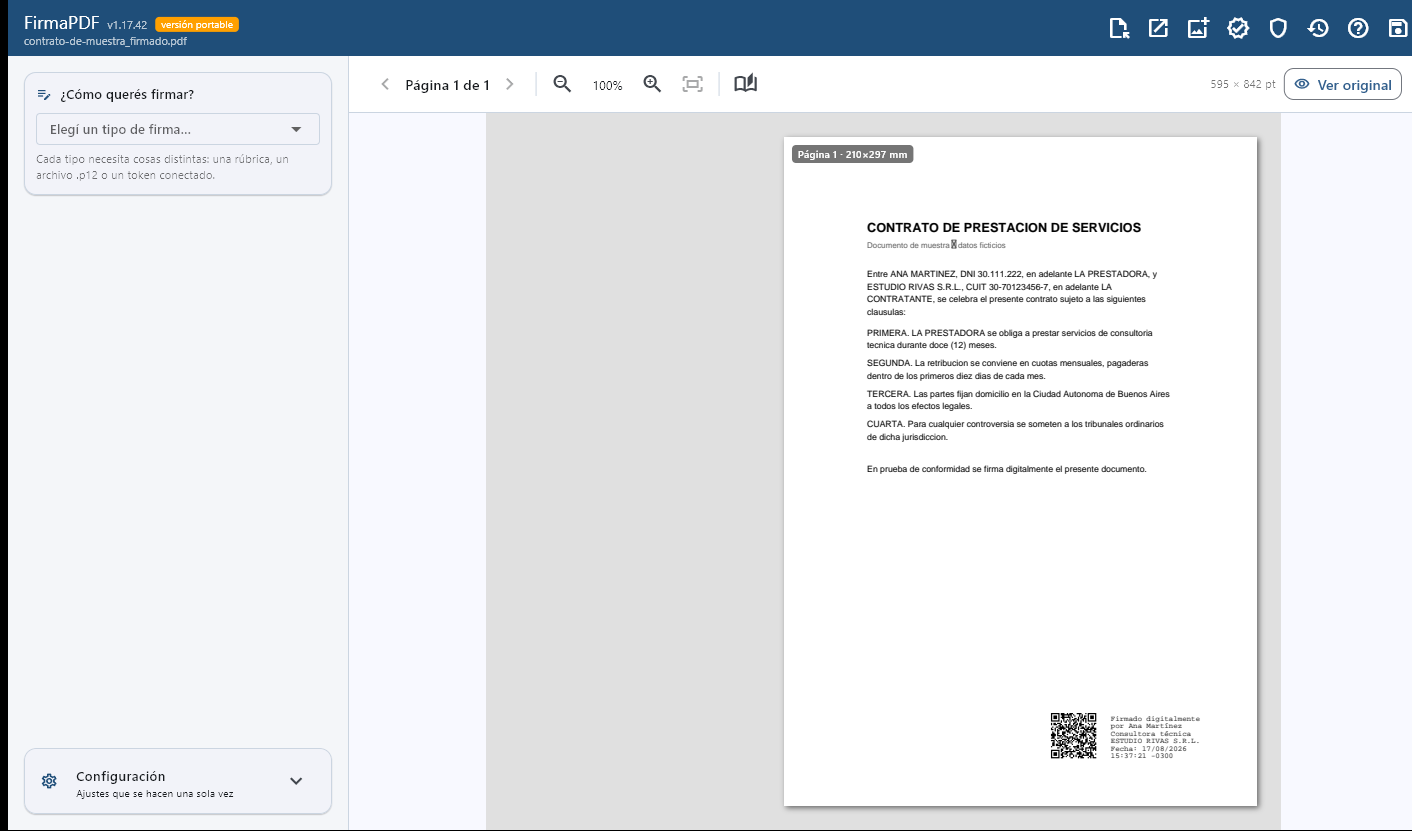Click the add image icon
Screen dimensions: 1412x831
point(1198,28)
